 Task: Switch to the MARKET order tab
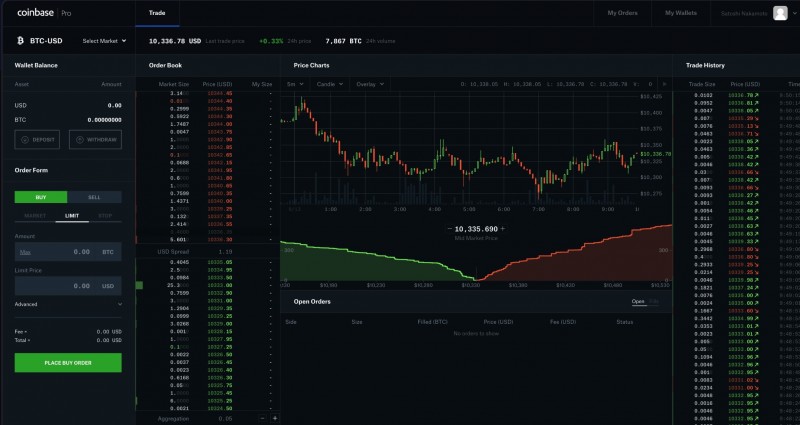pyautogui.click(x=35, y=216)
